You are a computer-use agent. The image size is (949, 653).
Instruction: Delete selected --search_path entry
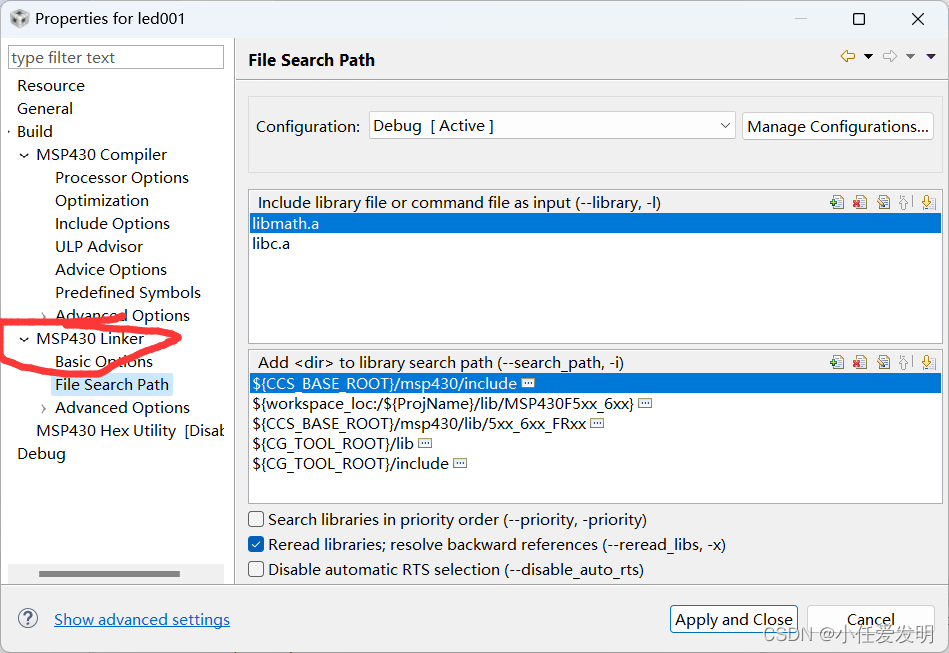[x=860, y=363]
